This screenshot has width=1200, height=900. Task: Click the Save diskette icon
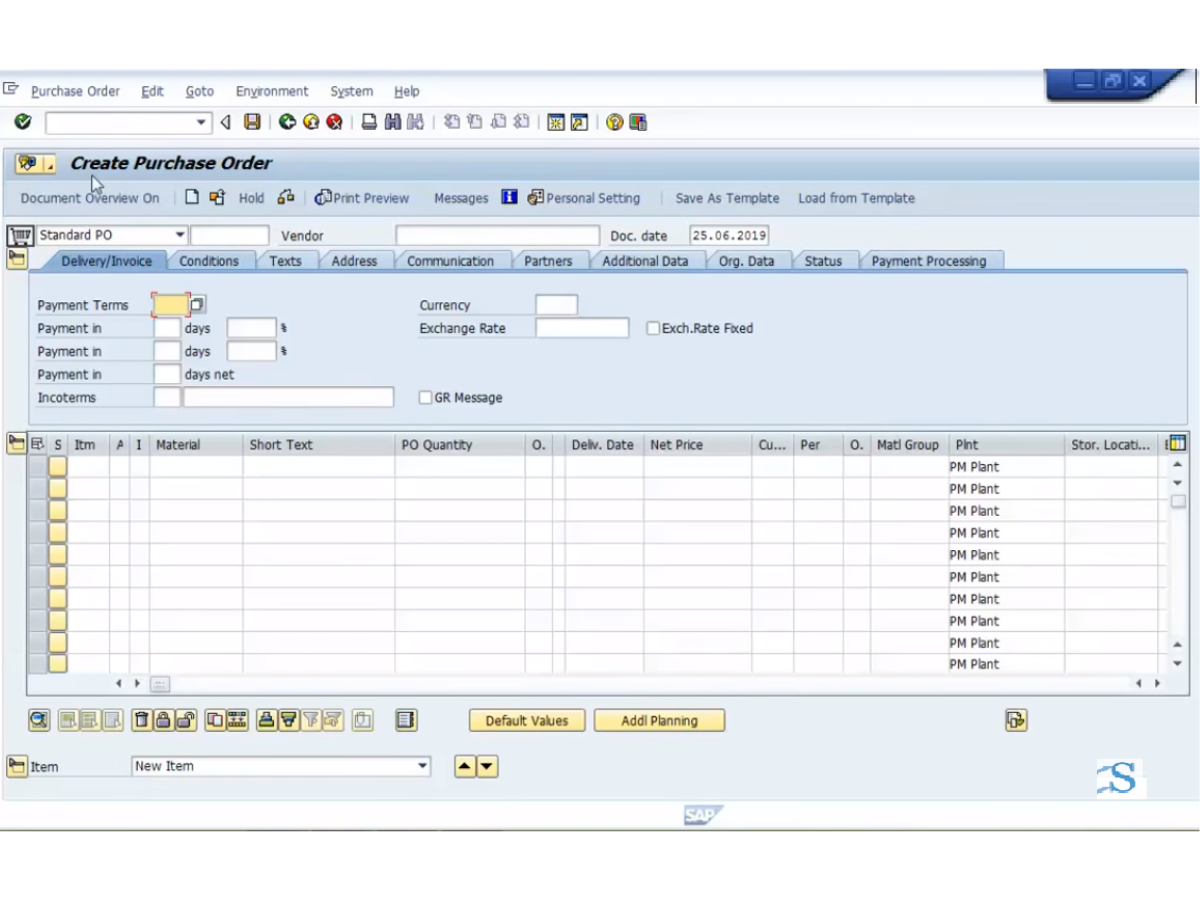pyautogui.click(x=252, y=122)
